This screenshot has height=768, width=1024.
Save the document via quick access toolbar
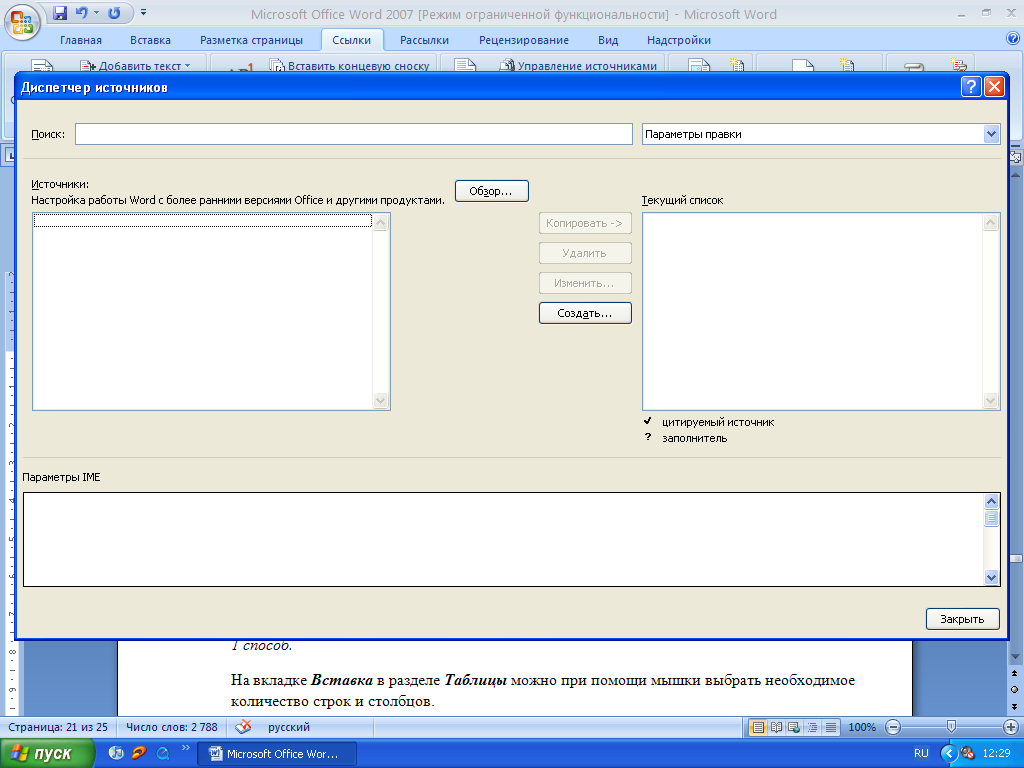[x=60, y=13]
